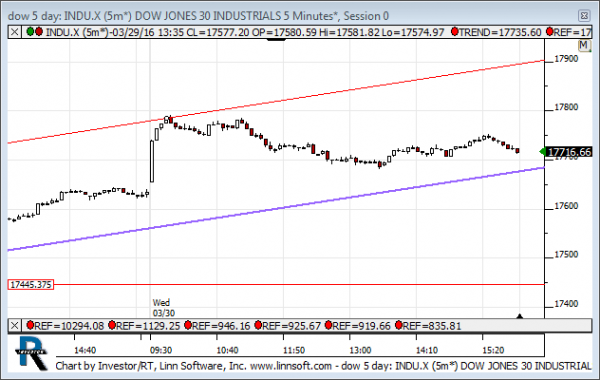The image size is (600, 380).
Task: Click the M button on the price scale
Action: point(583,46)
